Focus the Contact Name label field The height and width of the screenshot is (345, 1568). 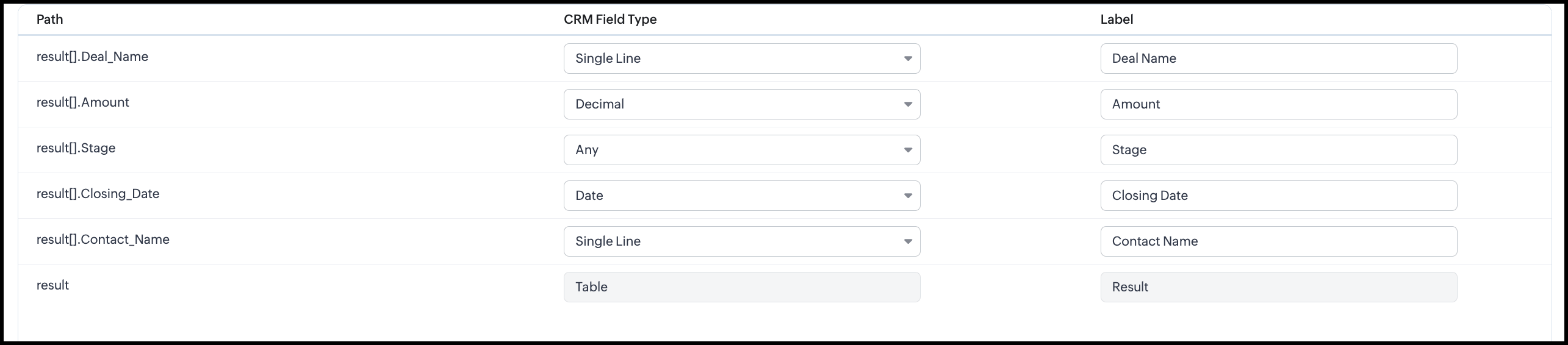click(1278, 241)
